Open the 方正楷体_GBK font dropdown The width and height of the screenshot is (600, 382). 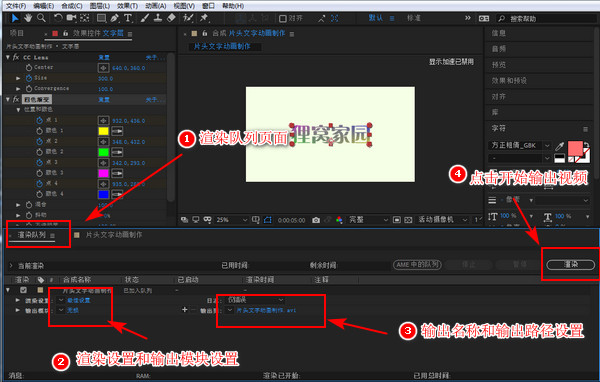point(520,145)
